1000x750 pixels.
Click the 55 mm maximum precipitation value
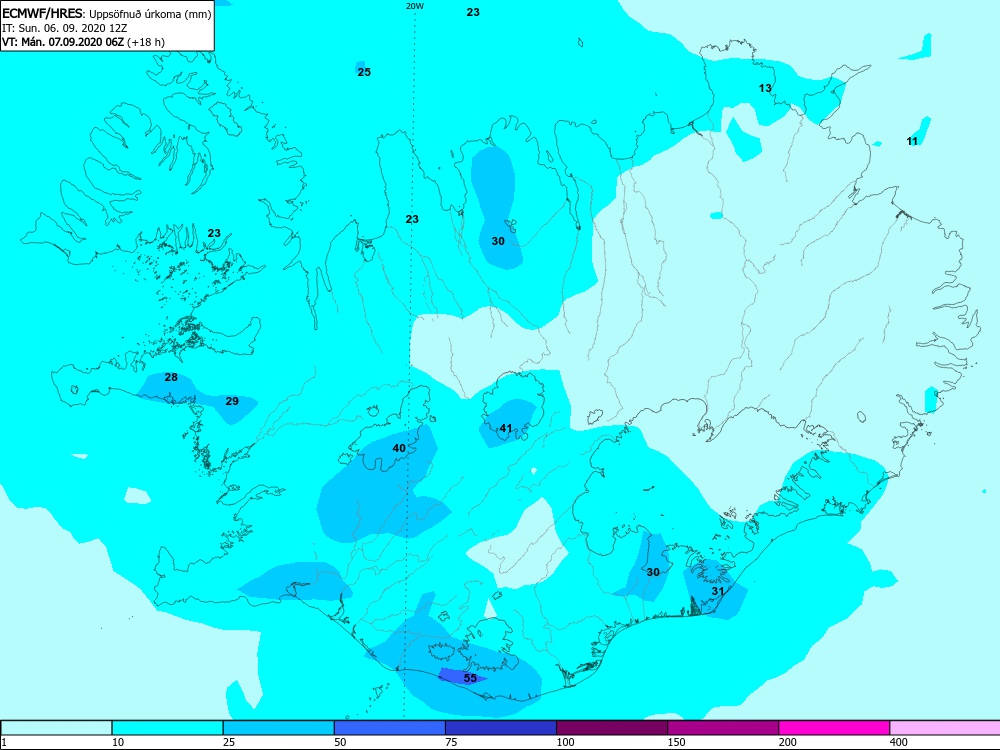point(470,678)
